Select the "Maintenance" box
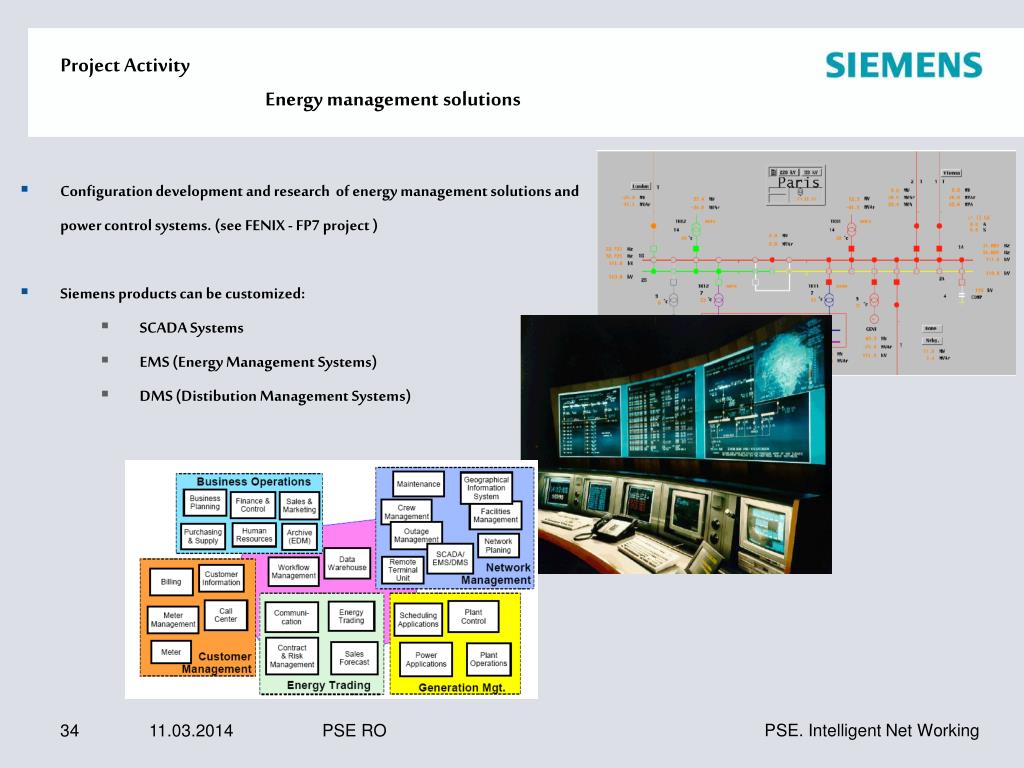Screen dimensions: 1024x768 (419, 484)
